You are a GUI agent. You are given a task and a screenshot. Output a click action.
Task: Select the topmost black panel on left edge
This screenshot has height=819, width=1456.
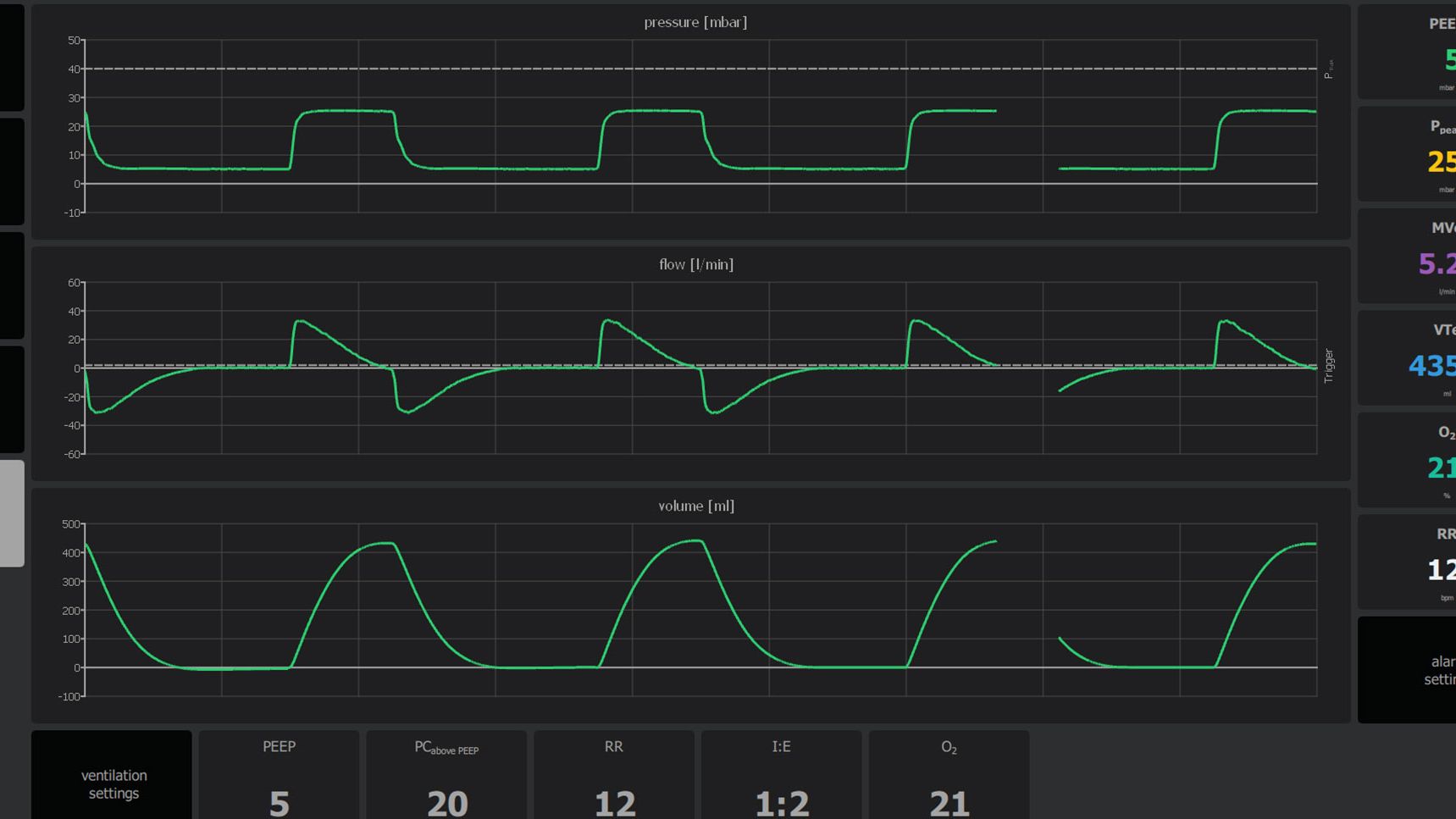click(12, 58)
